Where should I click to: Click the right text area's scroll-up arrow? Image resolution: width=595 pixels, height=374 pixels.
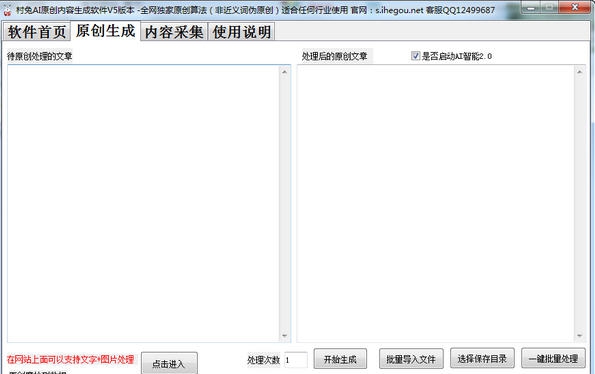tap(579, 72)
